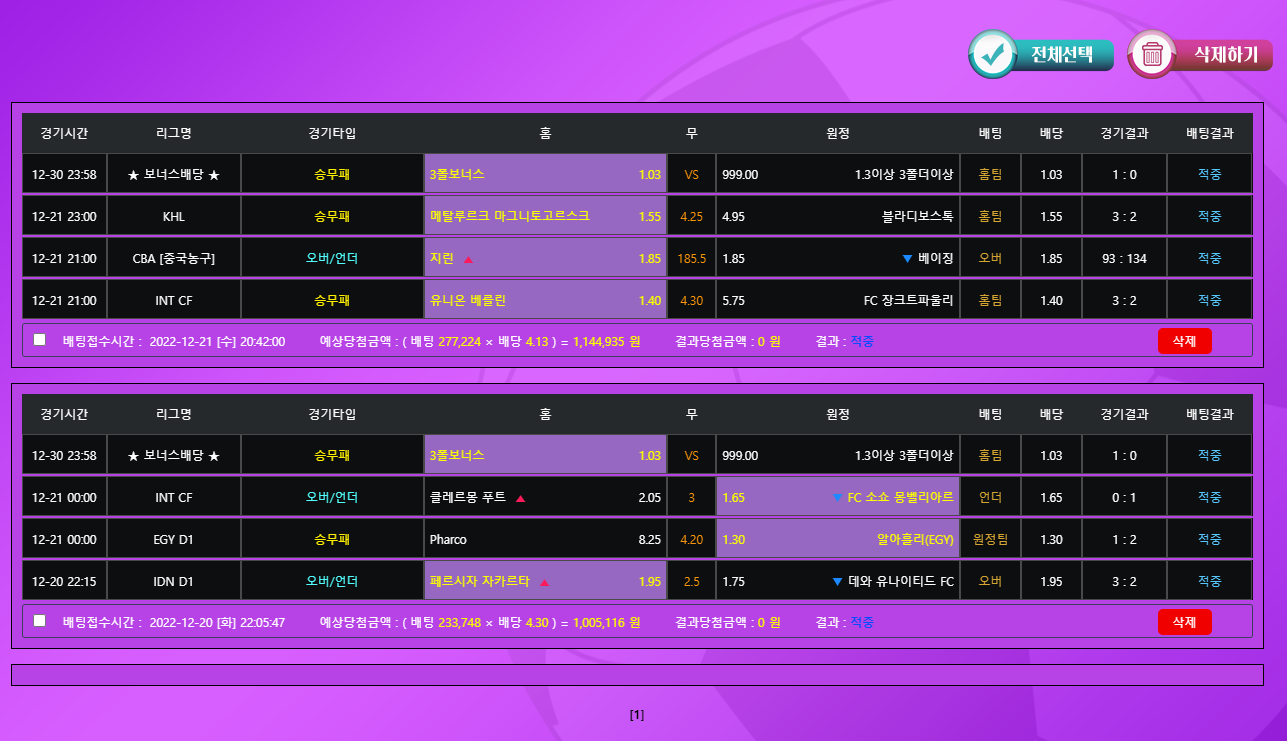Screen dimensions: 1287x741
Task: Click red up arrow next to 지린
Action: 468,259
